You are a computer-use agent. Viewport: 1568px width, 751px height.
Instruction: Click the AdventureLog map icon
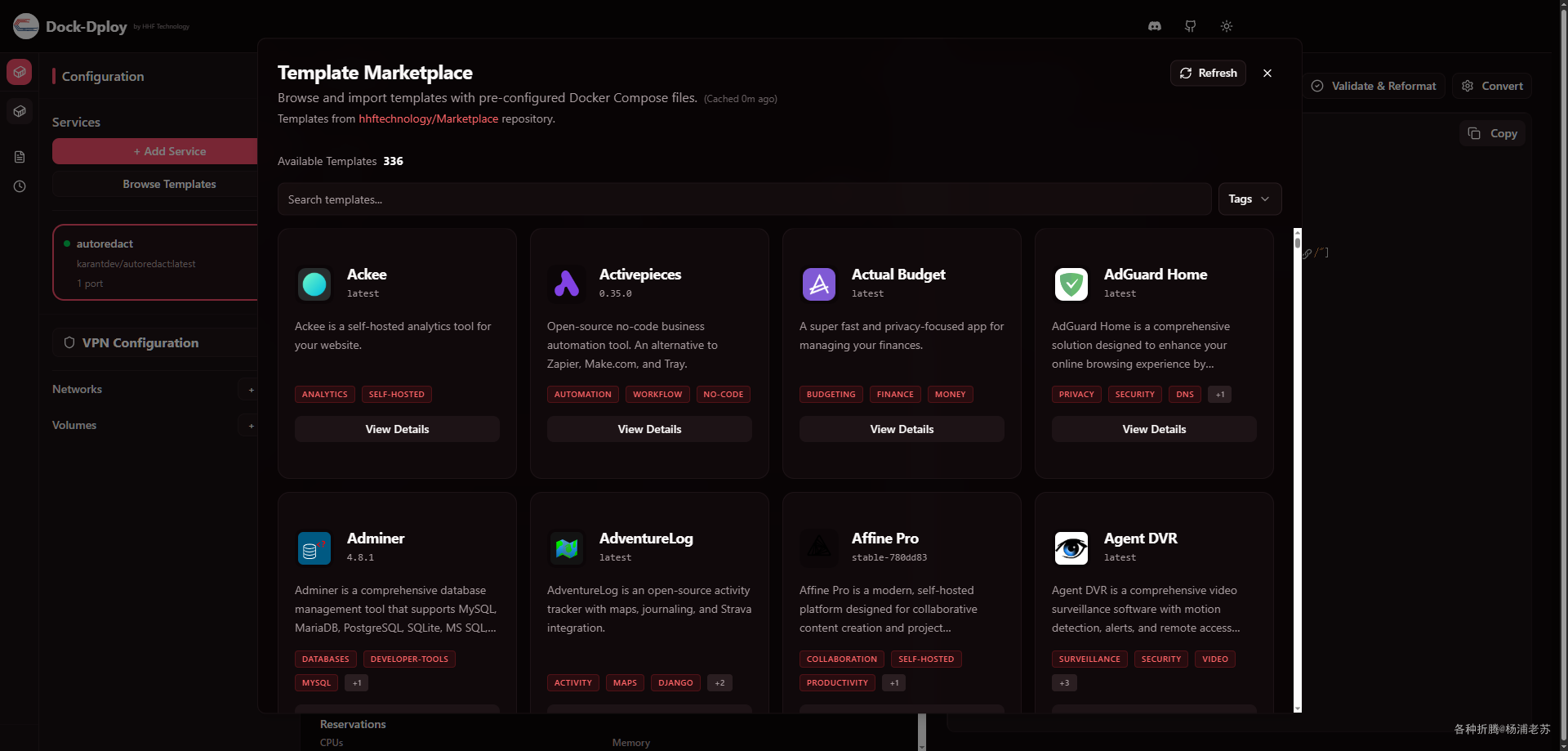(567, 548)
